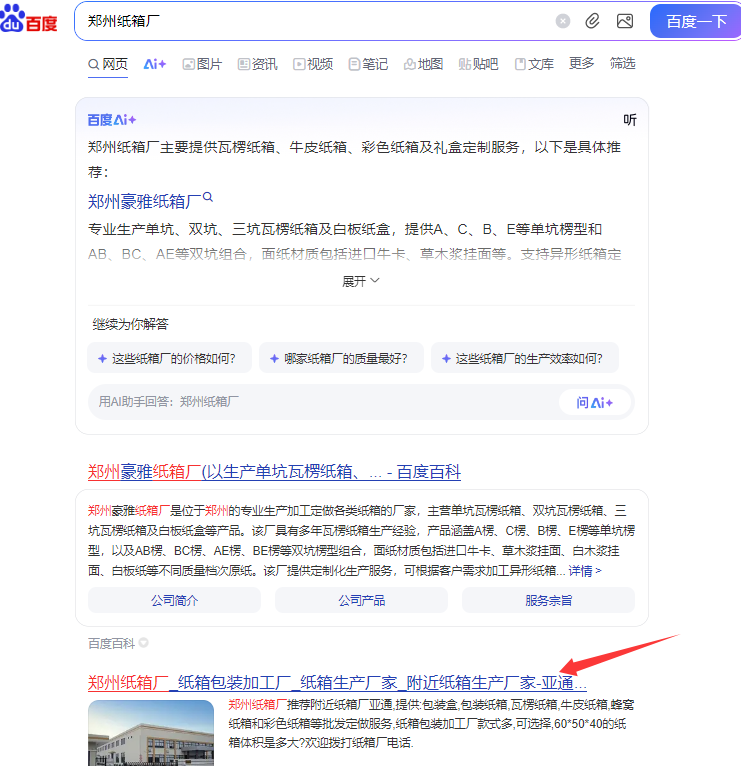Open the 公司简介 section
Screen dimensions: 741x766
click(174, 600)
